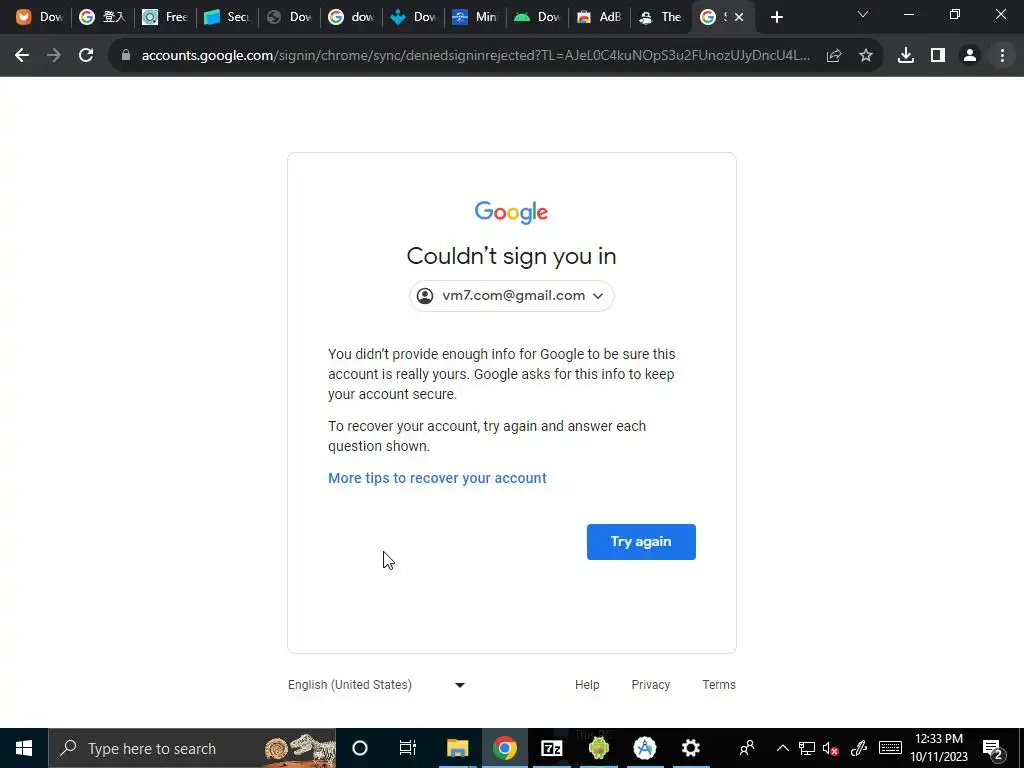The width and height of the screenshot is (1024, 768).
Task: Open Chrome downloads icon in toolbar
Action: 906,56
